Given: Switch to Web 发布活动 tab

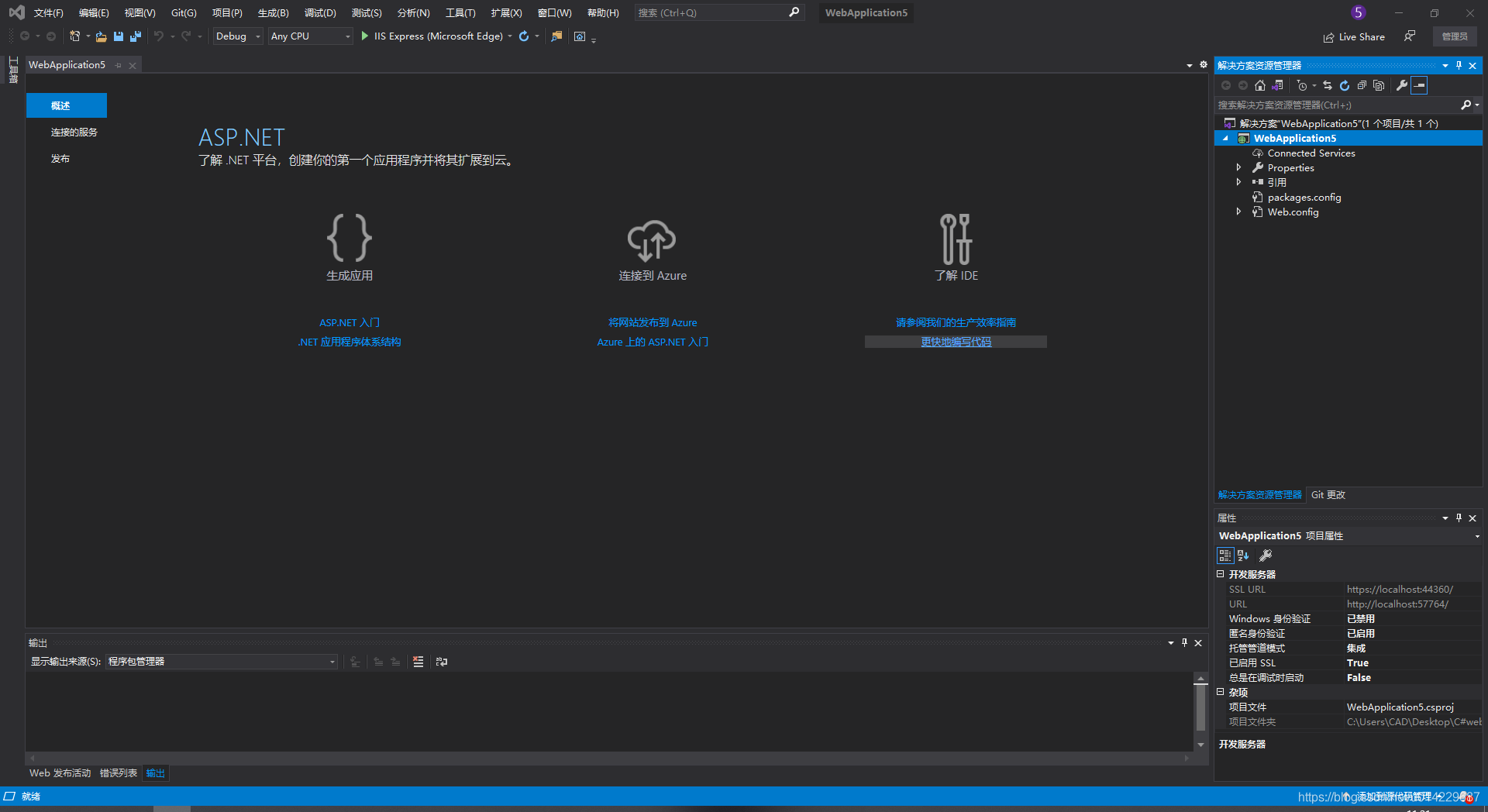Looking at the screenshot, I should coord(60,773).
